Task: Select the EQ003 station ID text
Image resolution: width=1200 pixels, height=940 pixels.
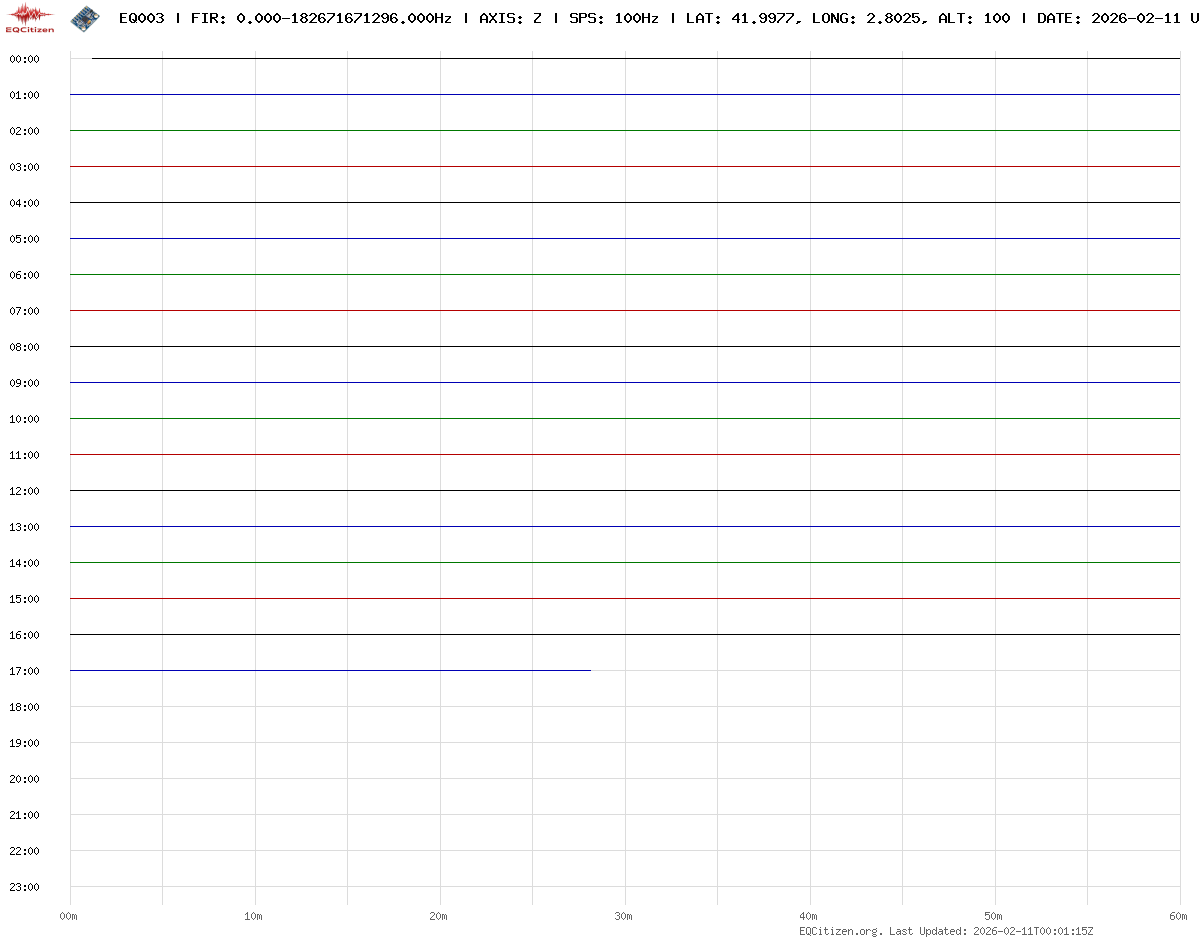Action: pos(141,18)
